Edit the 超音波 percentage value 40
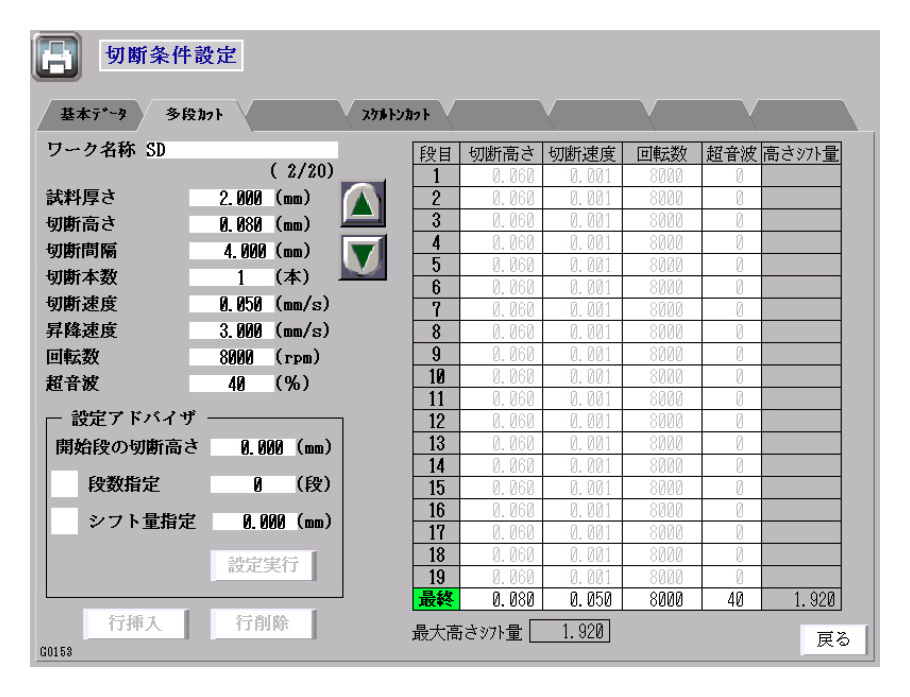The image size is (910, 697). pyautogui.click(x=231, y=384)
